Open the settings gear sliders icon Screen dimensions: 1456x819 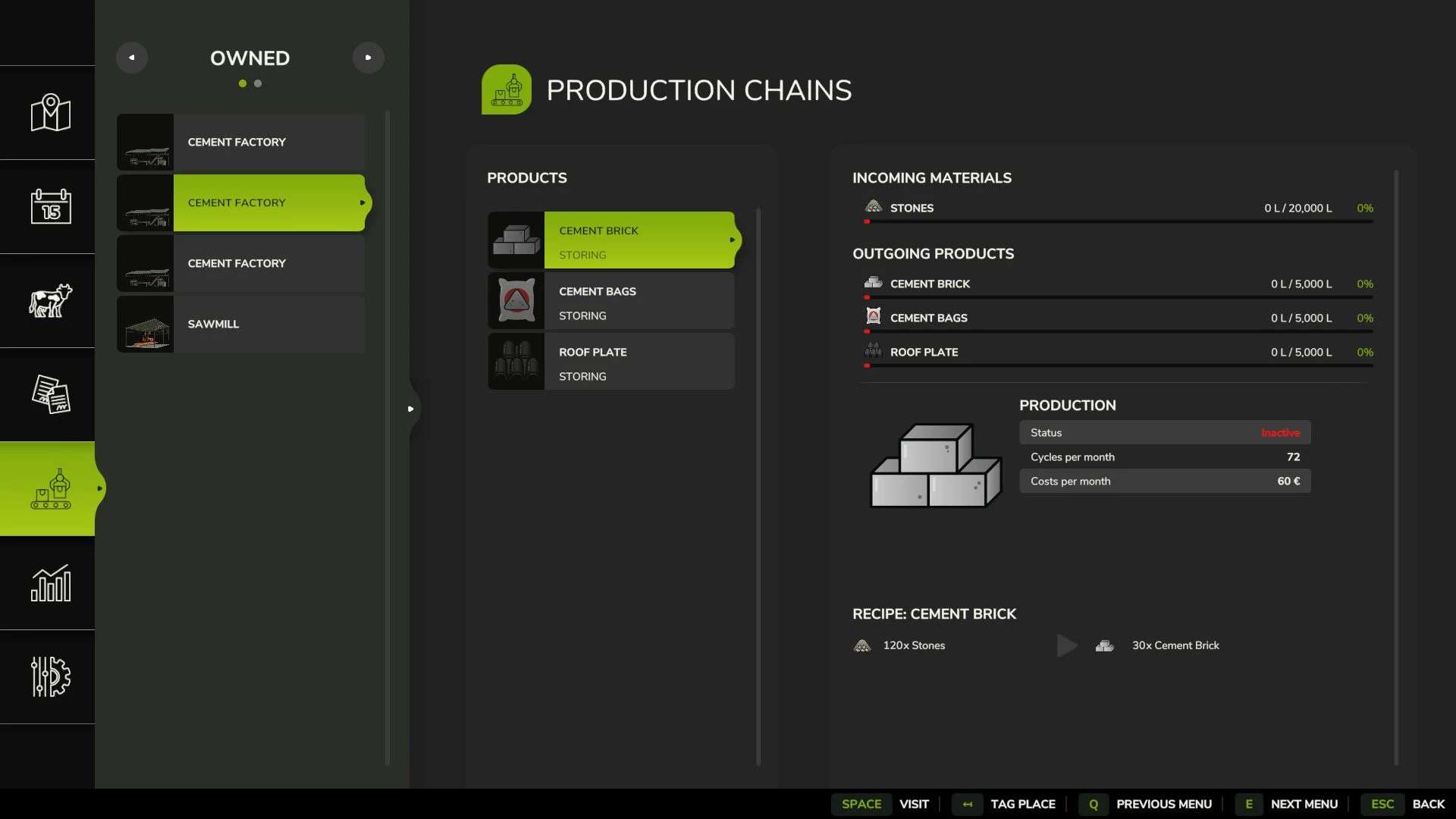50,676
